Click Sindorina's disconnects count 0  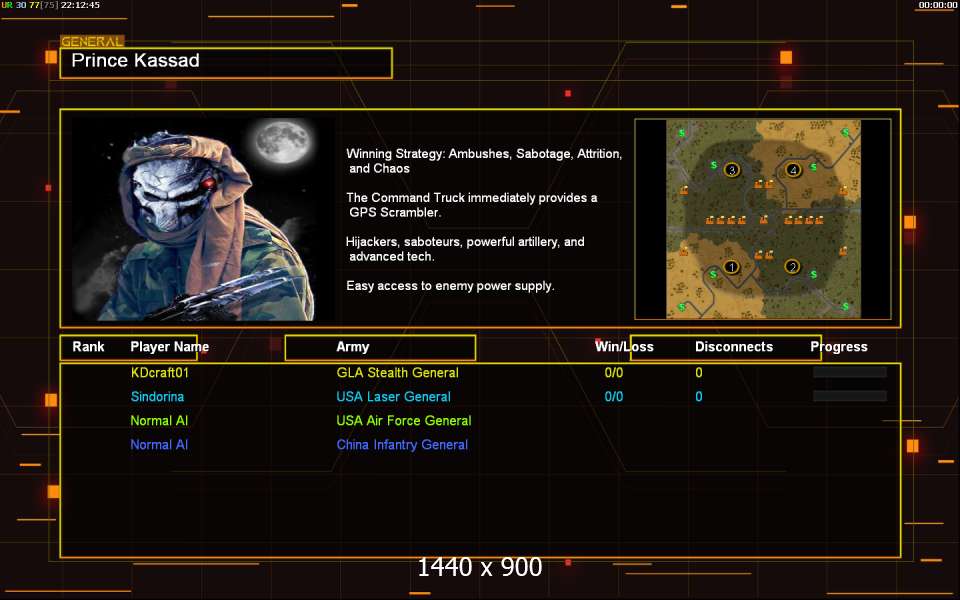(699, 396)
